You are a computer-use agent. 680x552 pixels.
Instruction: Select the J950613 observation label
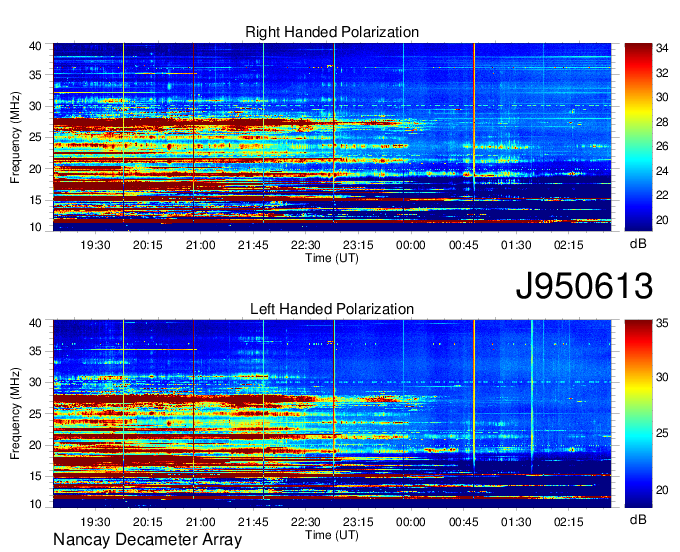tap(584, 286)
